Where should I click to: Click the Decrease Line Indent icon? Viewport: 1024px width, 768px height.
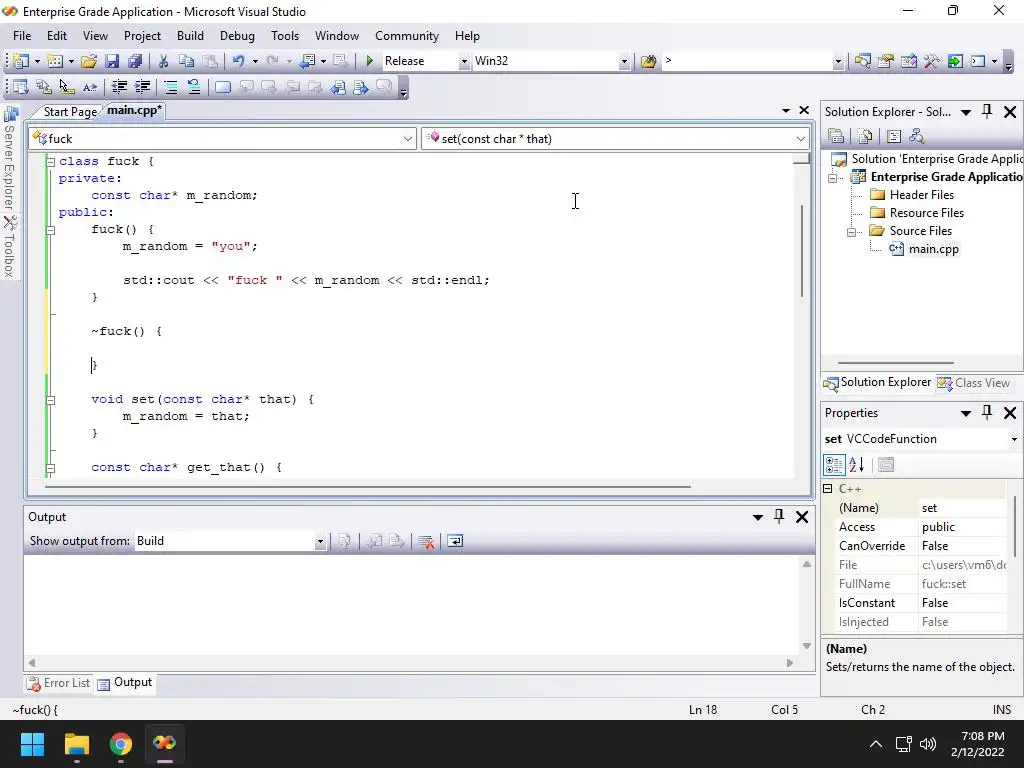(119, 87)
